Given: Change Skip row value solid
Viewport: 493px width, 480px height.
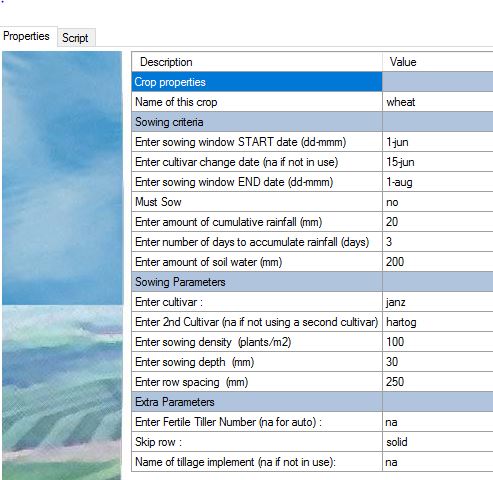Looking at the screenshot, I should coord(438,442).
